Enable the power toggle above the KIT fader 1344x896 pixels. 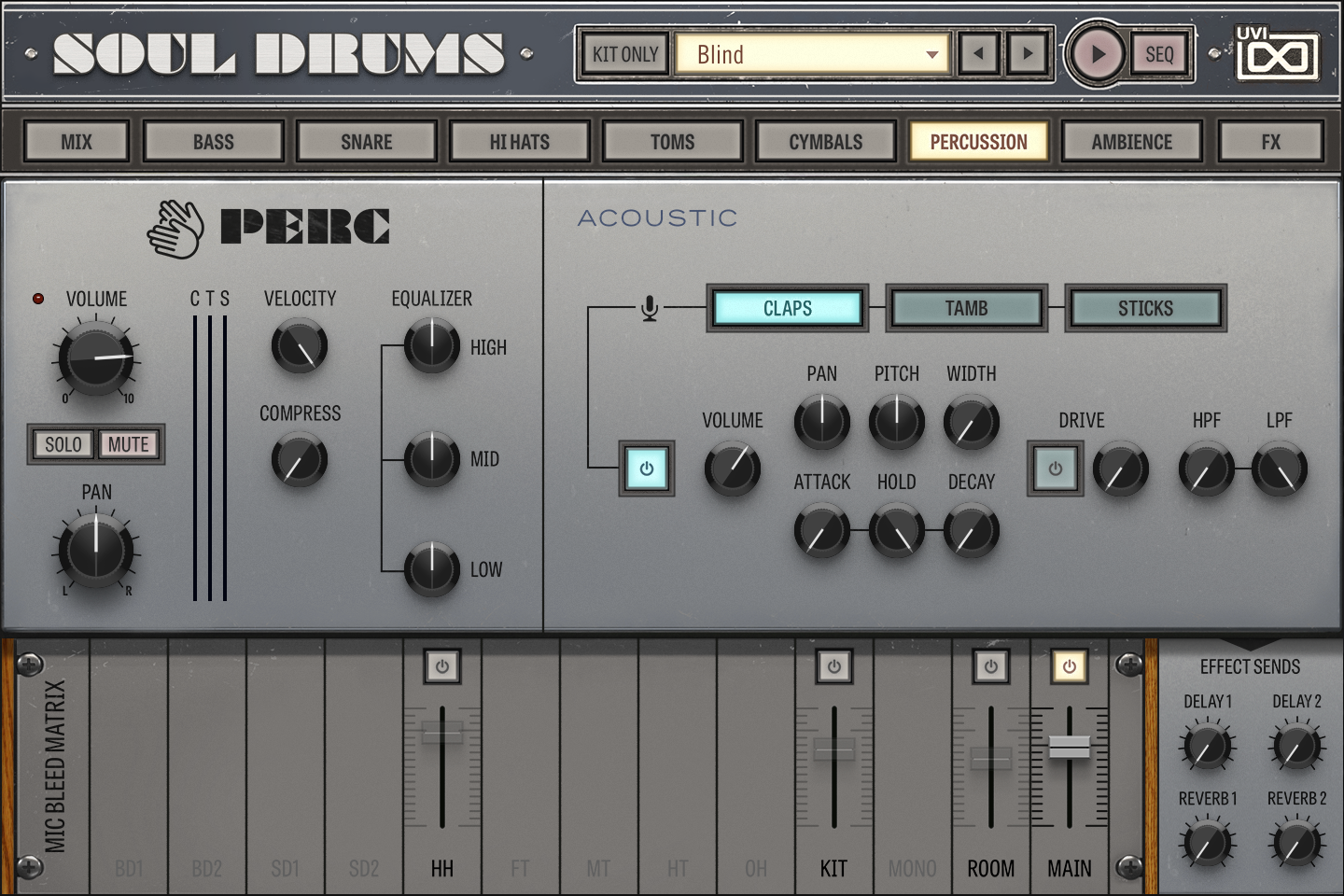(833, 666)
